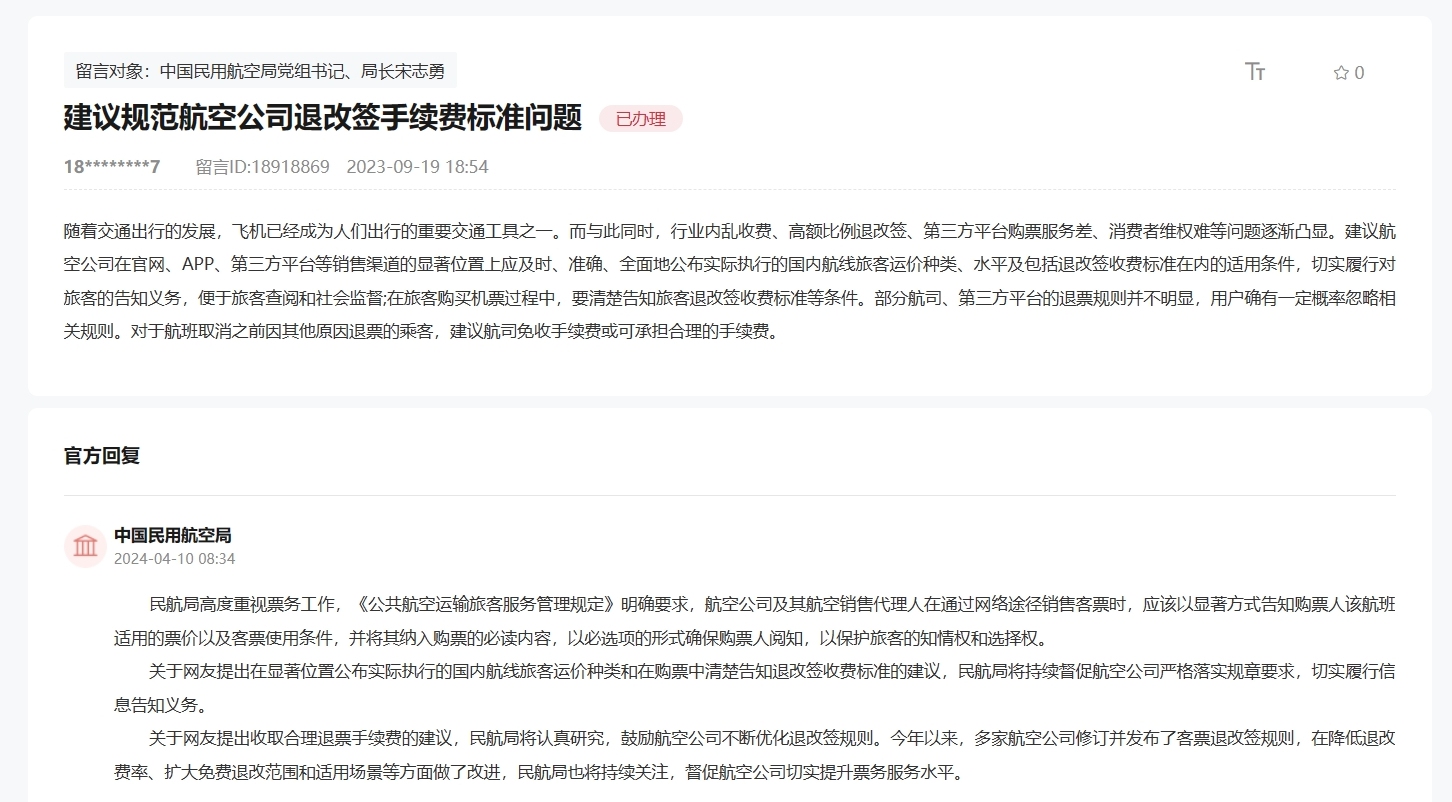The image size is (1452, 802).
Task: Click reply paragraph starting 关于网友提出在显著位置公布
Action: 755,688
